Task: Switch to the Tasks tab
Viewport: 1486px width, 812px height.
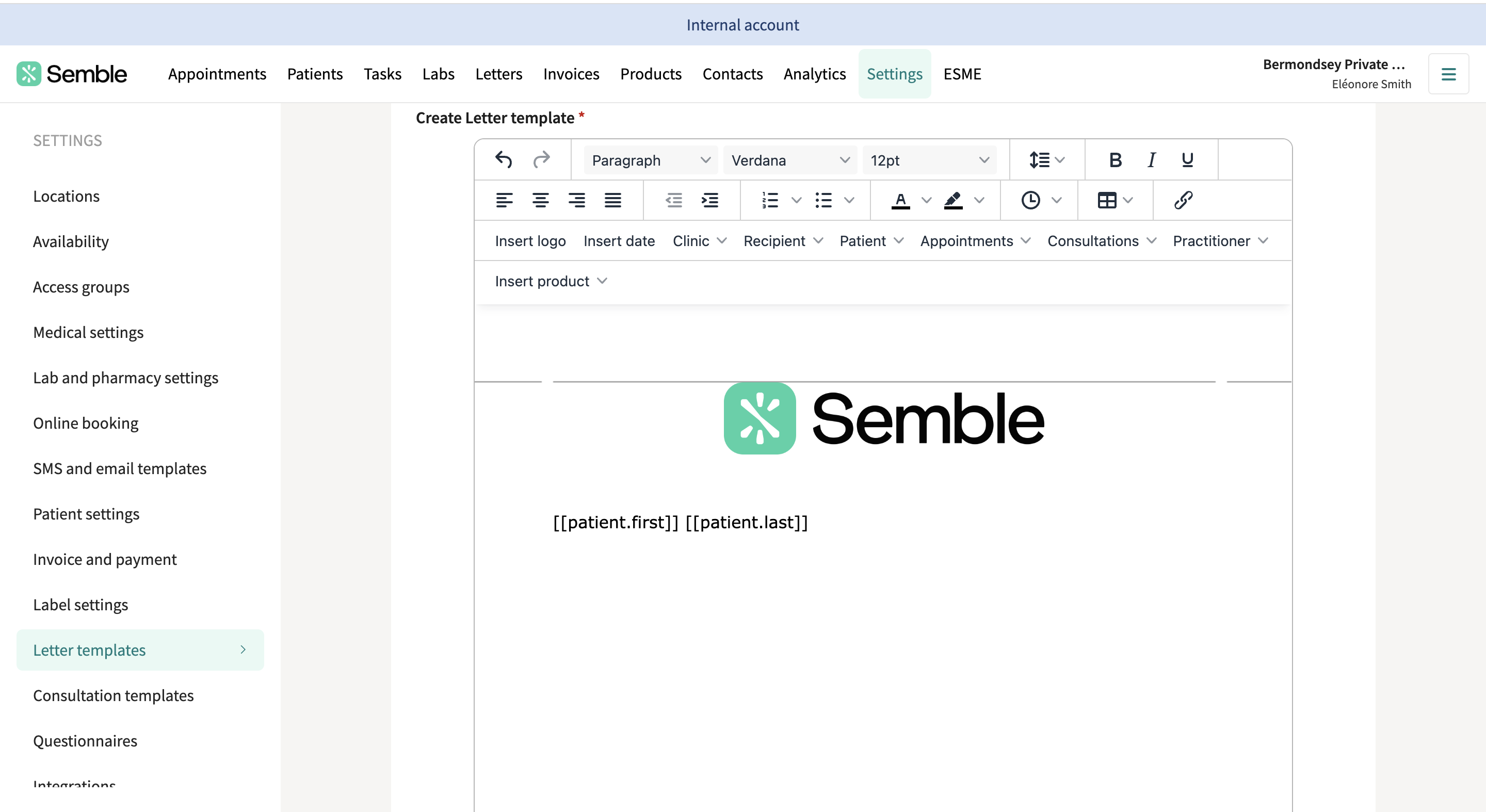Action: (382, 74)
